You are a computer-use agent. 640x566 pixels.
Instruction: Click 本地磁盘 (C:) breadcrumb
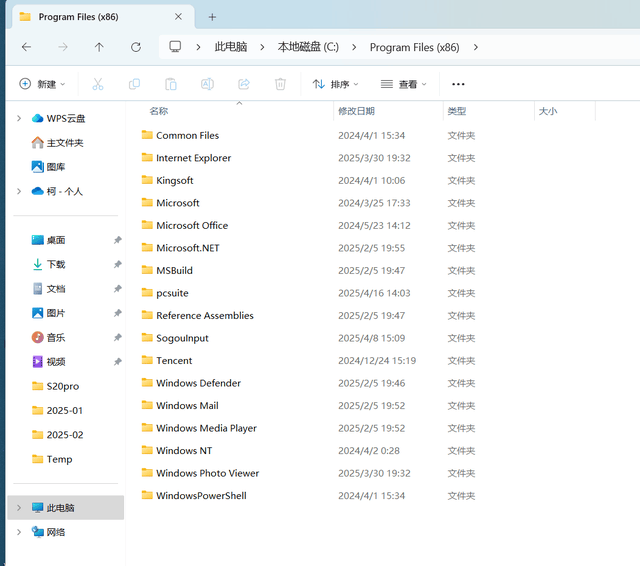pos(308,47)
